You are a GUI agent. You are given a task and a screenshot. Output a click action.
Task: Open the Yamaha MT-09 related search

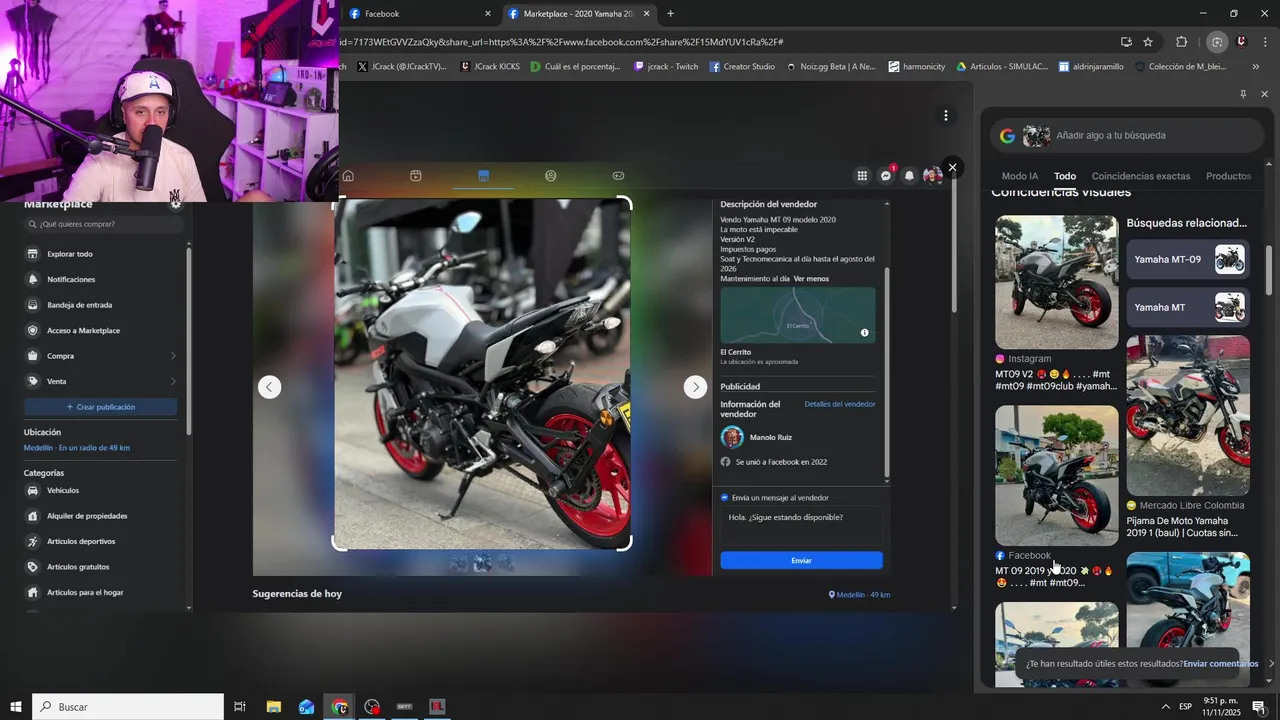(1188, 259)
